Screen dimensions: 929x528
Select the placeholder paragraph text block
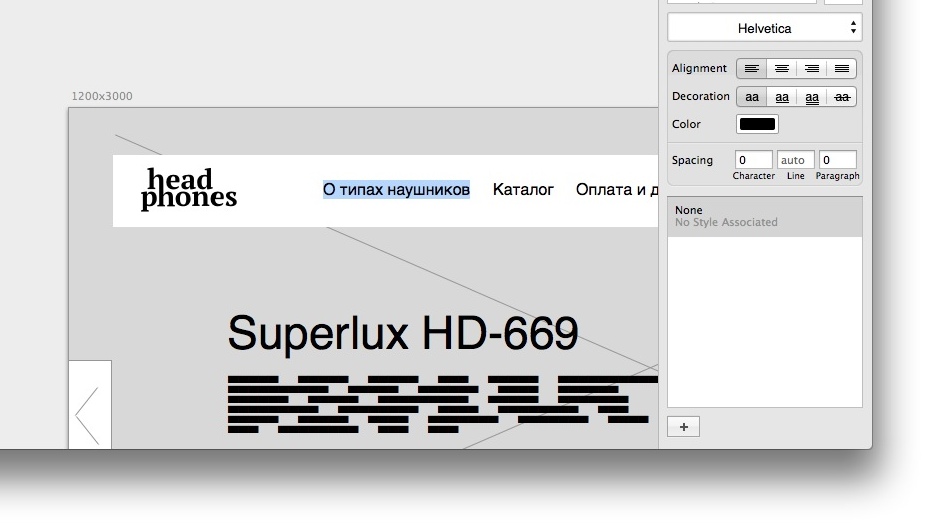443,404
